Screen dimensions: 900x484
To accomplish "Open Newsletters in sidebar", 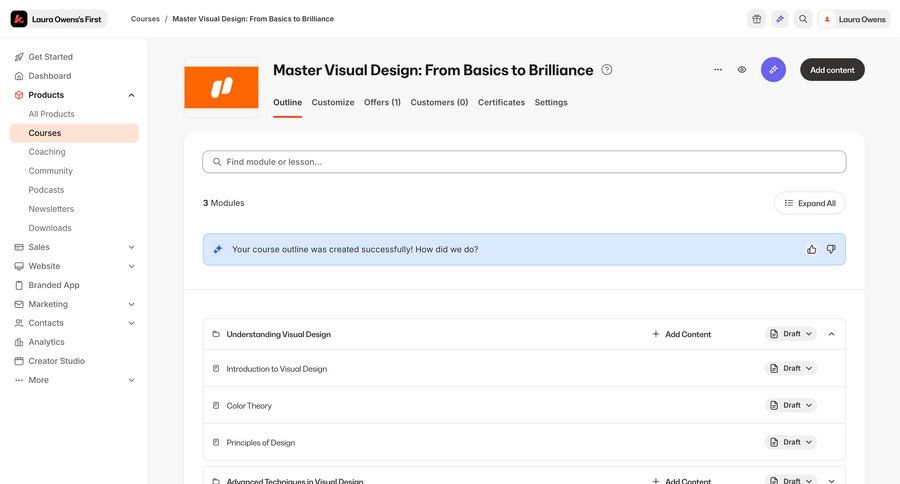I will tap(51, 208).
